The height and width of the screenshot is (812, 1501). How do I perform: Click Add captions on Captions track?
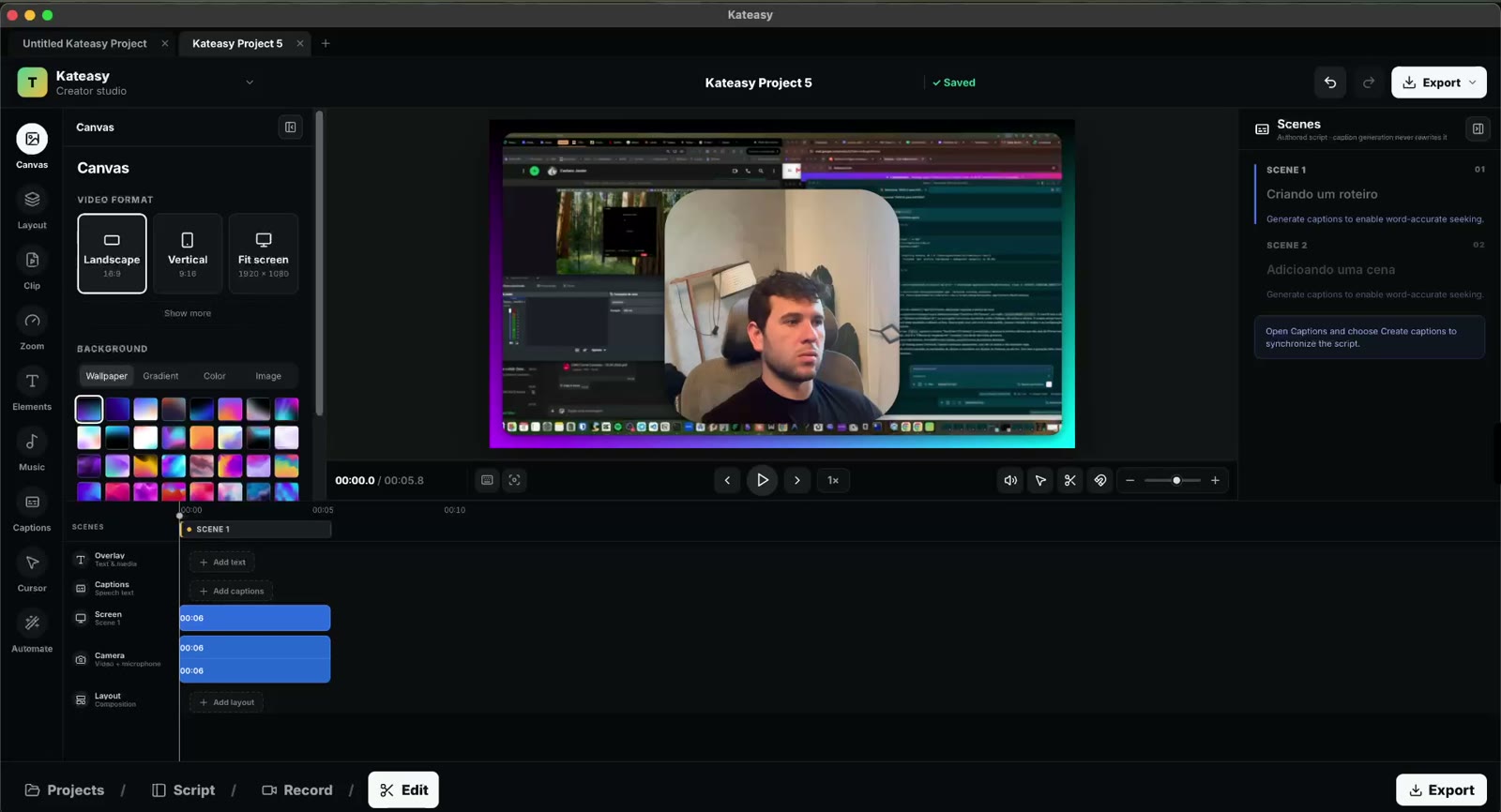coord(232,592)
